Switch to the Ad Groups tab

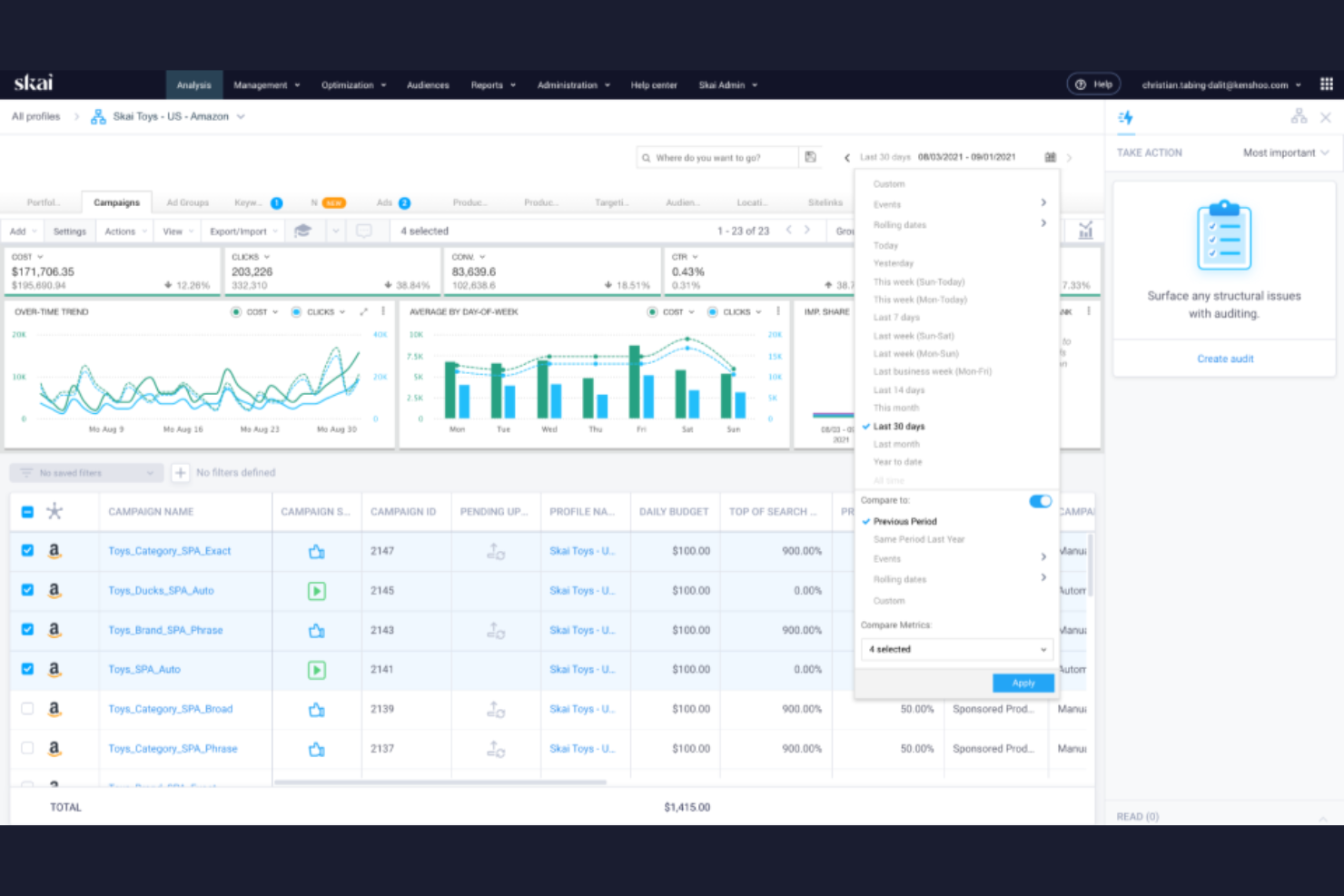pos(188,202)
